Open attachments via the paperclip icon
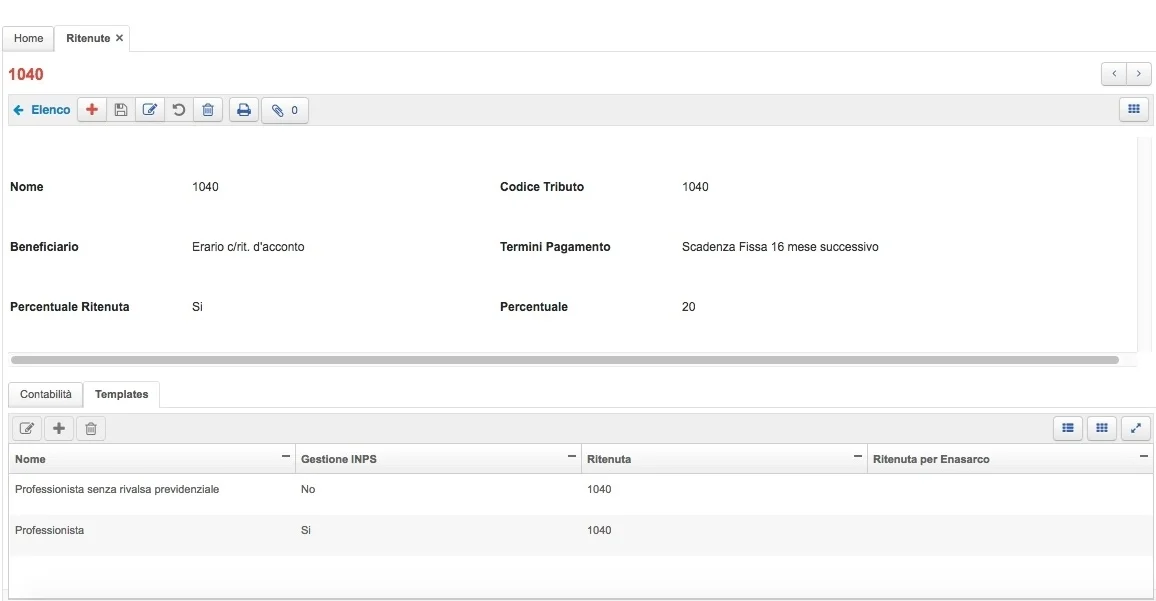The image size is (1156, 601). click(x=285, y=110)
